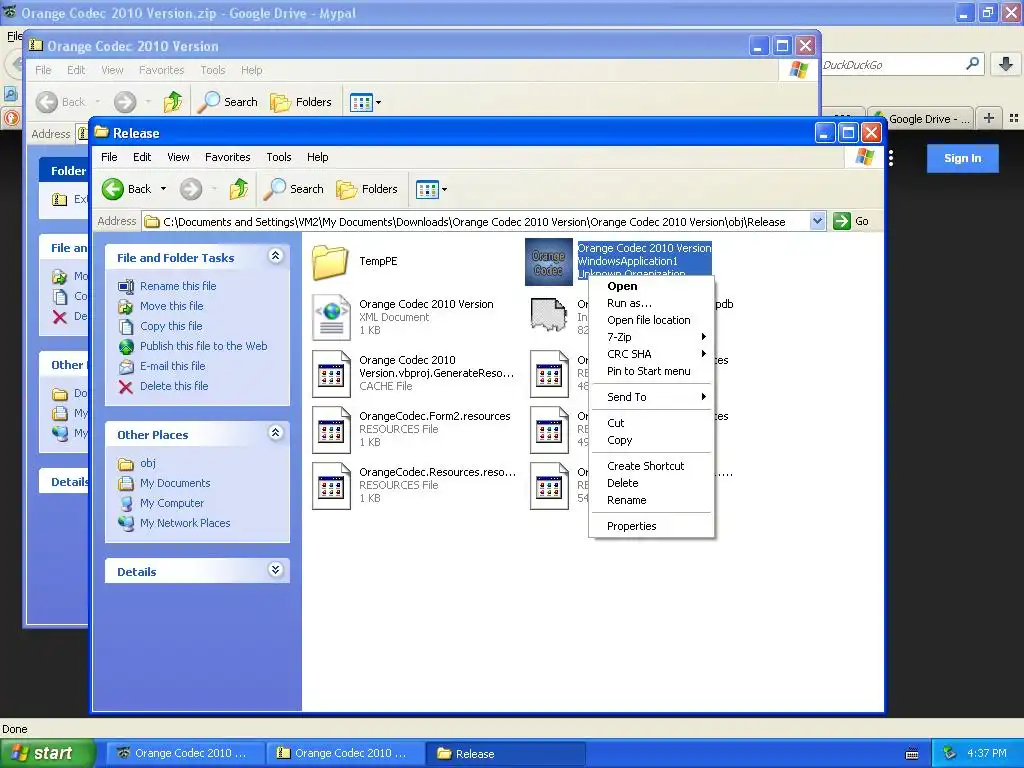Click Sign In button in browser
Viewport: 1024px width, 768px height.
(x=963, y=158)
